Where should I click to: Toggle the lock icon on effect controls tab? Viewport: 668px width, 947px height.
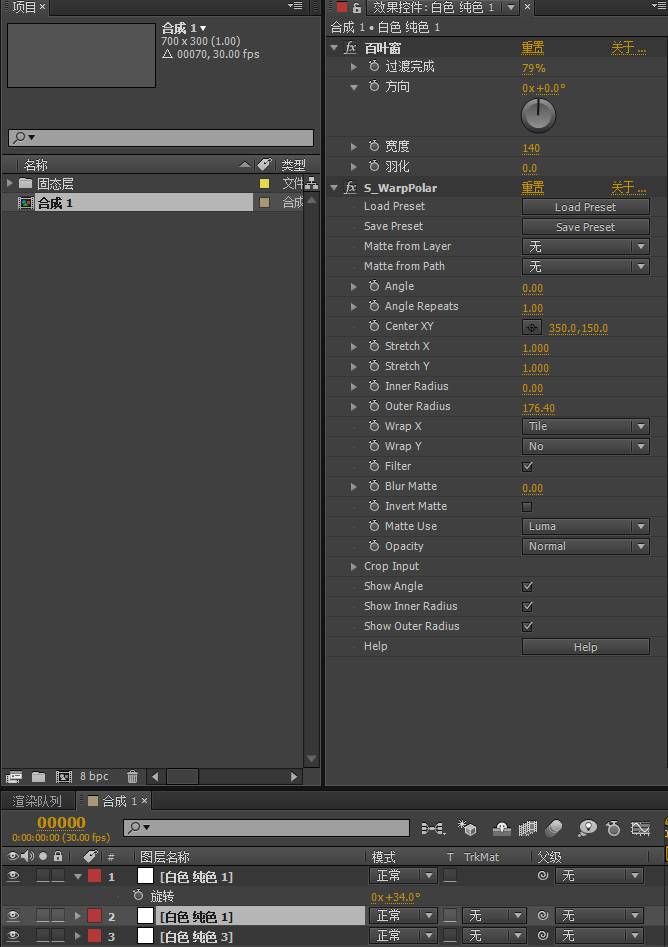(x=357, y=7)
